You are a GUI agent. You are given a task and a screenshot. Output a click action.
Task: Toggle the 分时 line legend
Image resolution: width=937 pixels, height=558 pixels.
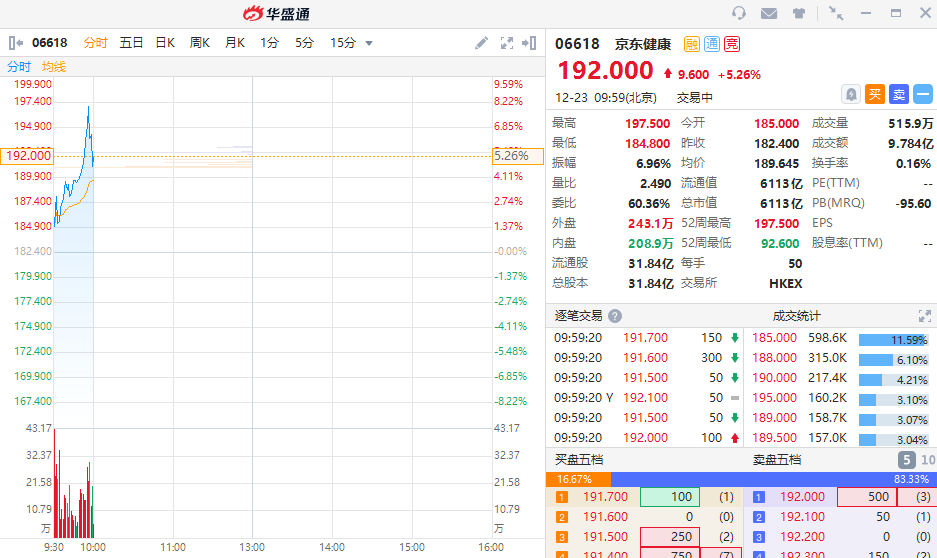(19, 66)
